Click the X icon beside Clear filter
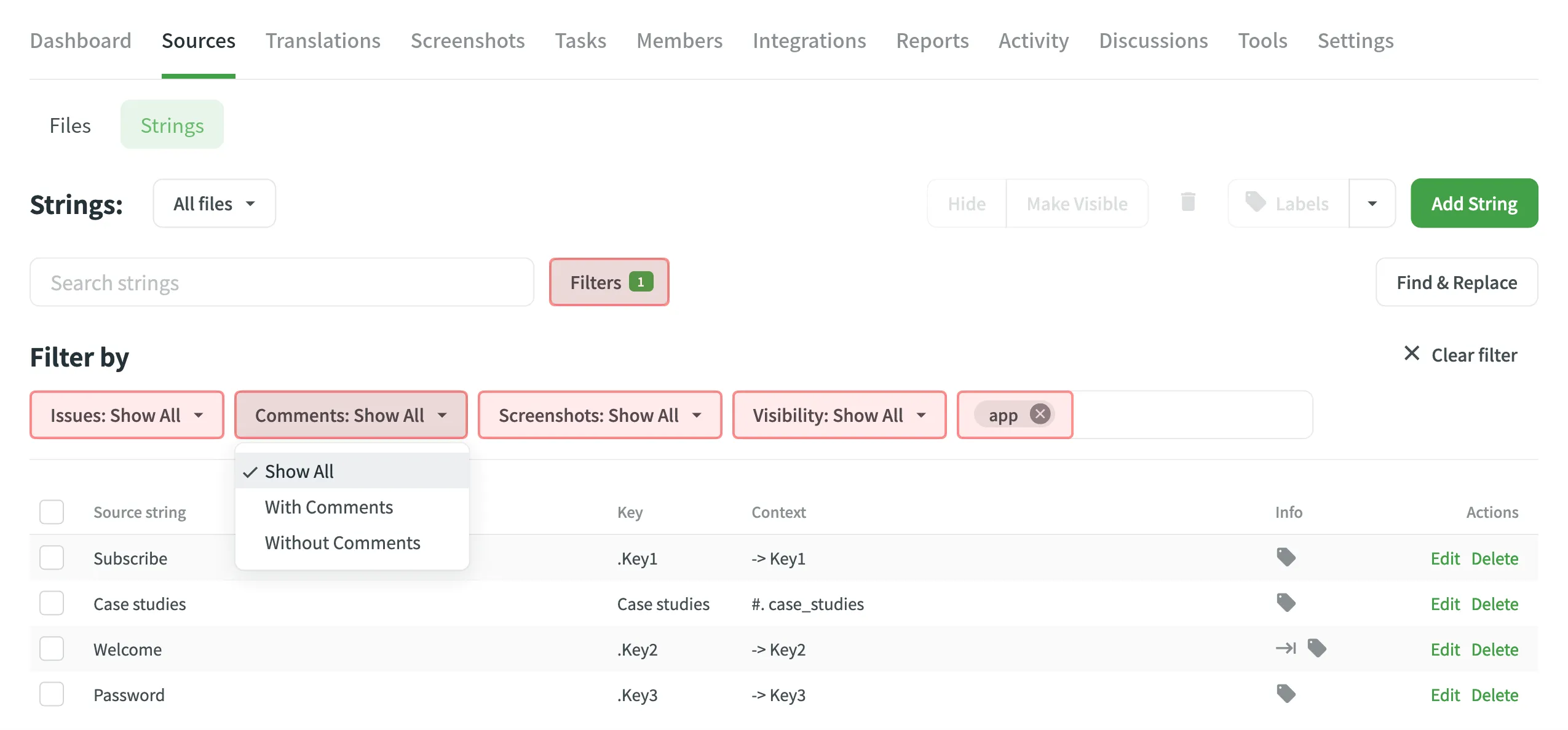This screenshot has width=1568, height=730. [1411, 354]
